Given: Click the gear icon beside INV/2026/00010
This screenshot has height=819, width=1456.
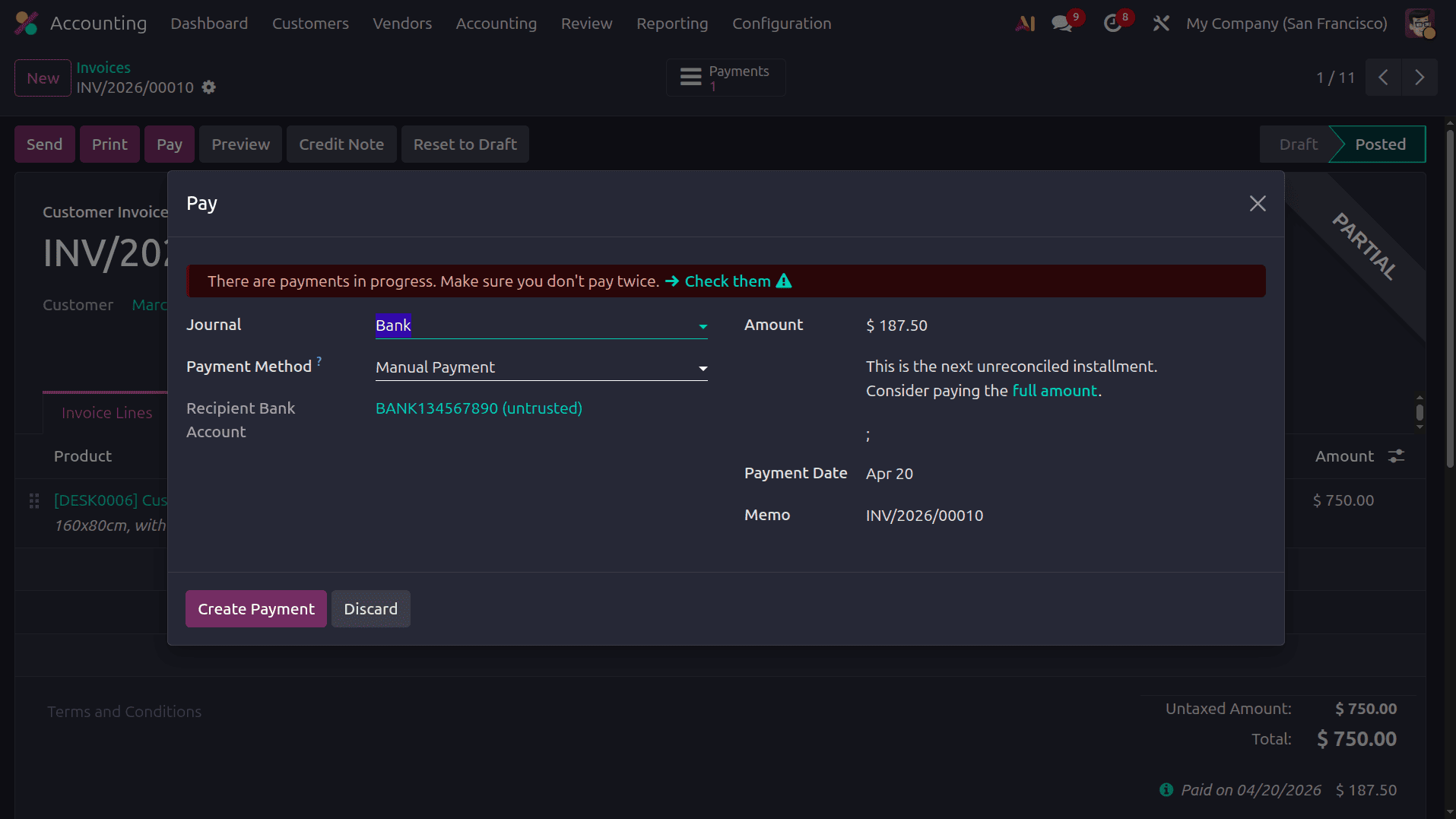Looking at the screenshot, I should pos(208,87).
